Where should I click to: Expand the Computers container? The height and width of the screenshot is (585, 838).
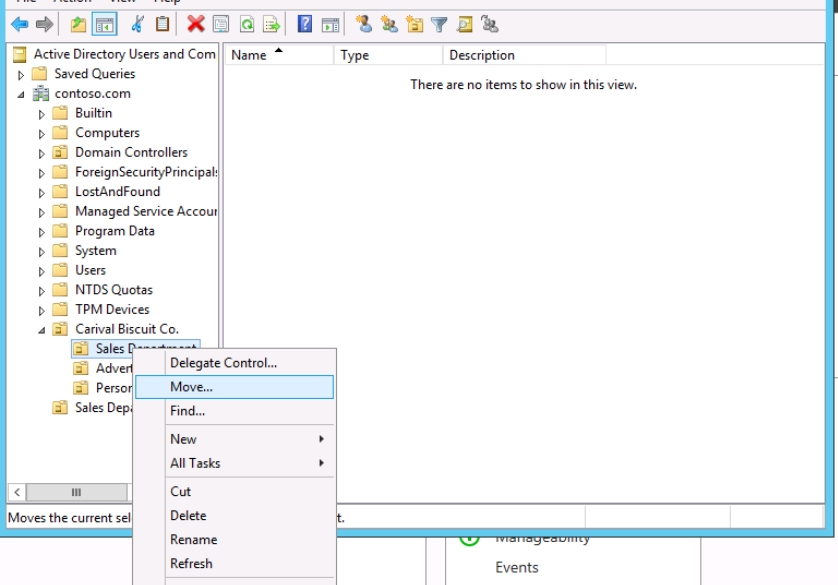point(41,134)
